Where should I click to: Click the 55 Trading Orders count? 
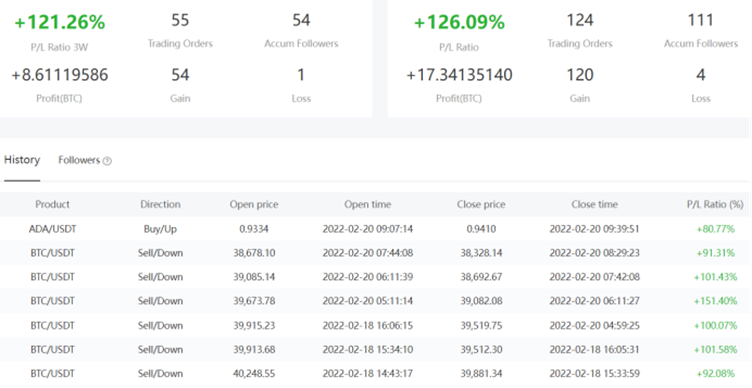pos(180,20)
